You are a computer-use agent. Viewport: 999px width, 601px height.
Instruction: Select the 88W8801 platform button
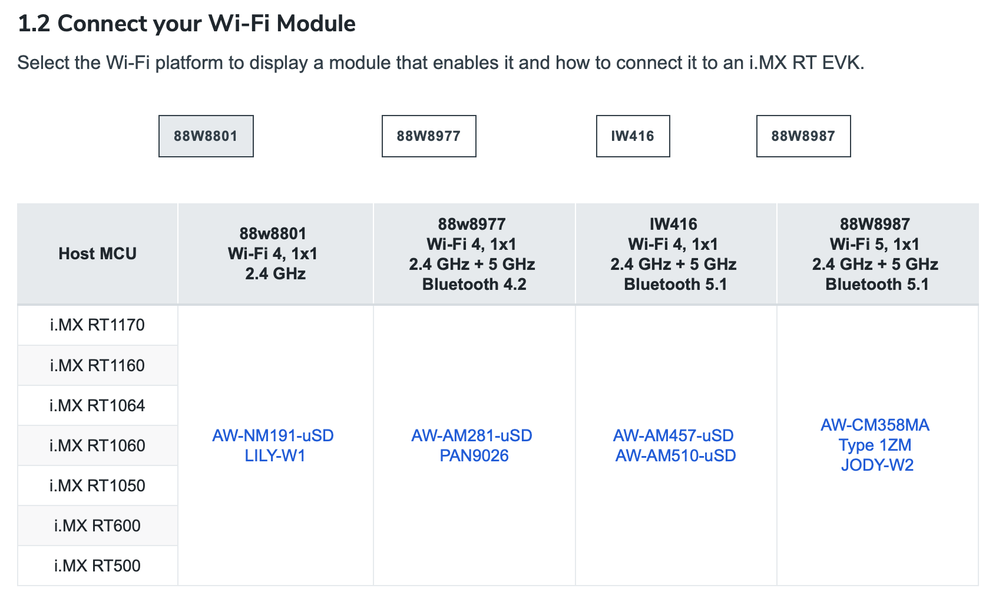coord(206,136)
